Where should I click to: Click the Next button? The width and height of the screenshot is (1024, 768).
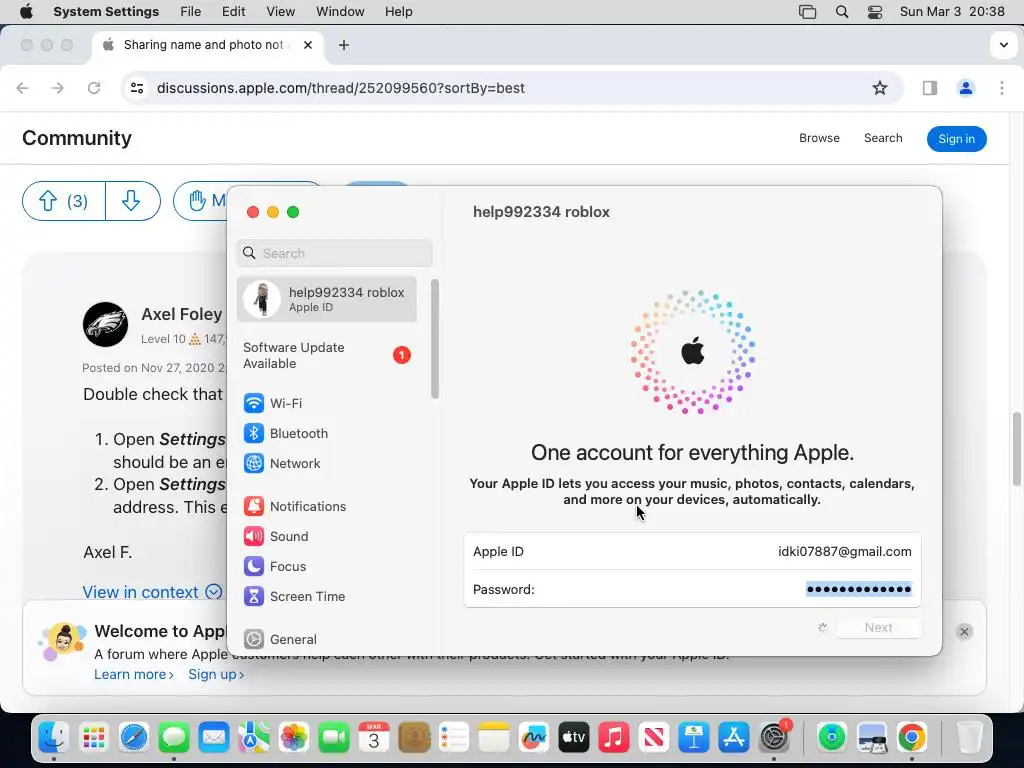pyautogui.click(x=878, y=628)
